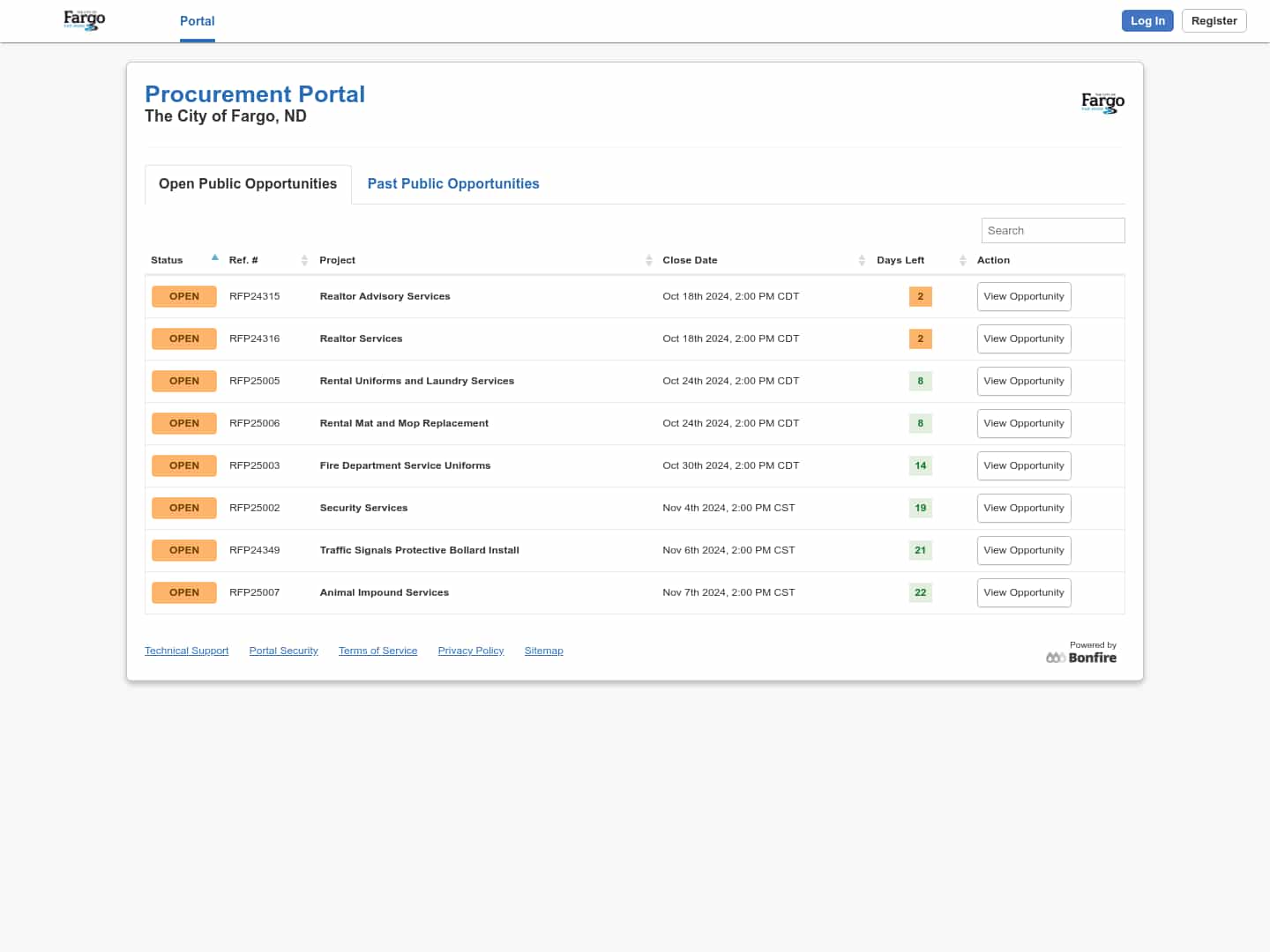Sort by Status column arrow

pyautogui.click(x=214, y=258)
